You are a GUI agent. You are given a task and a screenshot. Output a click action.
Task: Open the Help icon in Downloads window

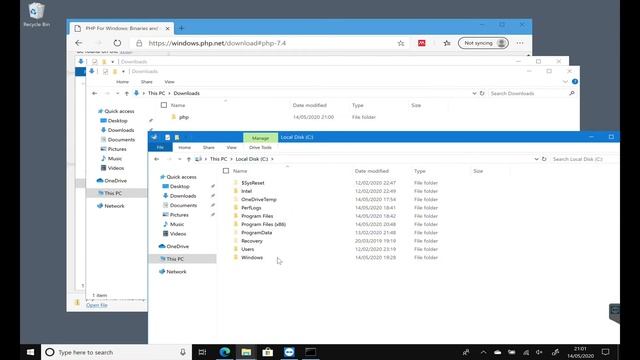point(575,82)
